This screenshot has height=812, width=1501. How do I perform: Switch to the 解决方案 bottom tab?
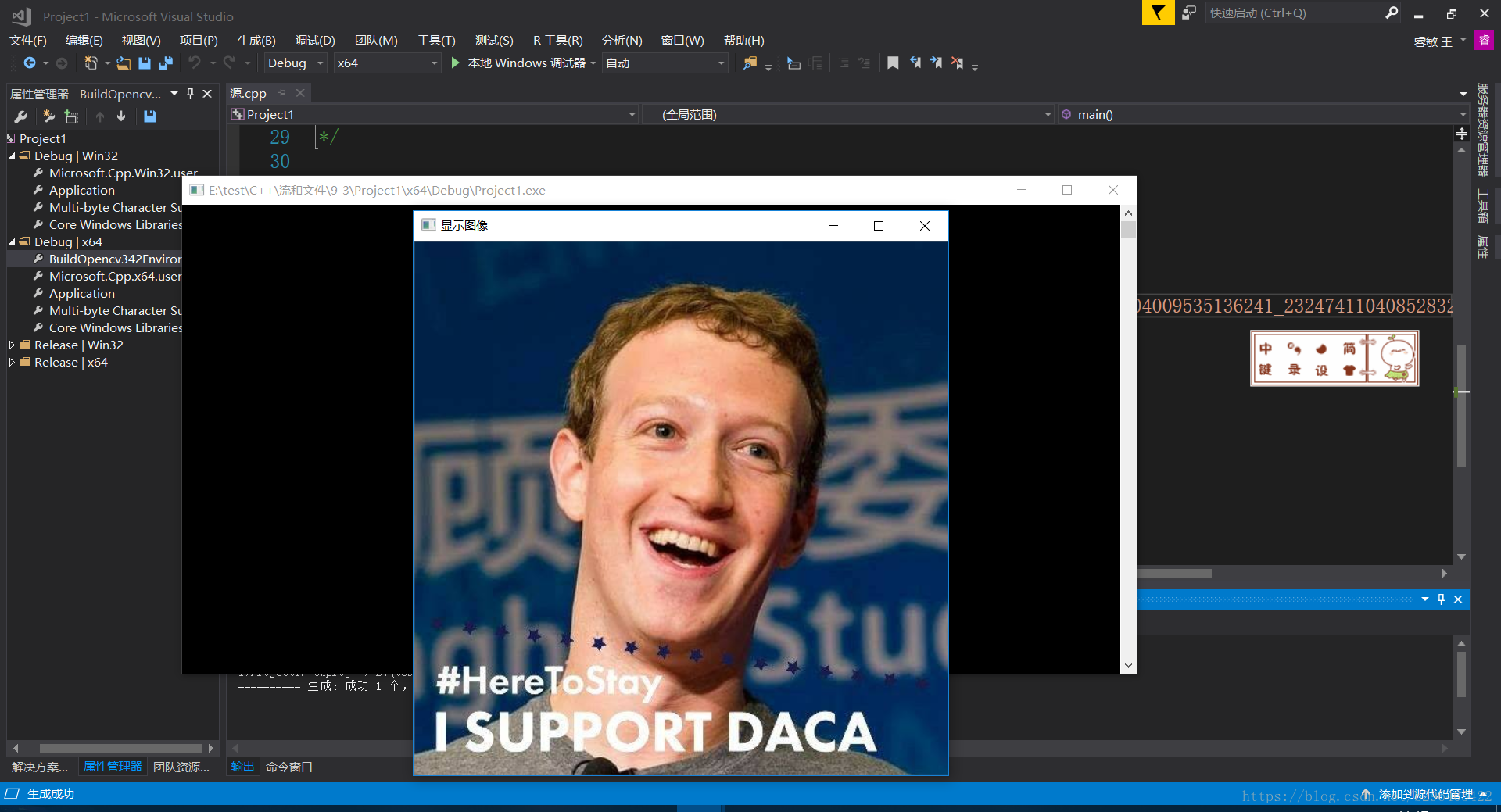click(x=40, y=767)
